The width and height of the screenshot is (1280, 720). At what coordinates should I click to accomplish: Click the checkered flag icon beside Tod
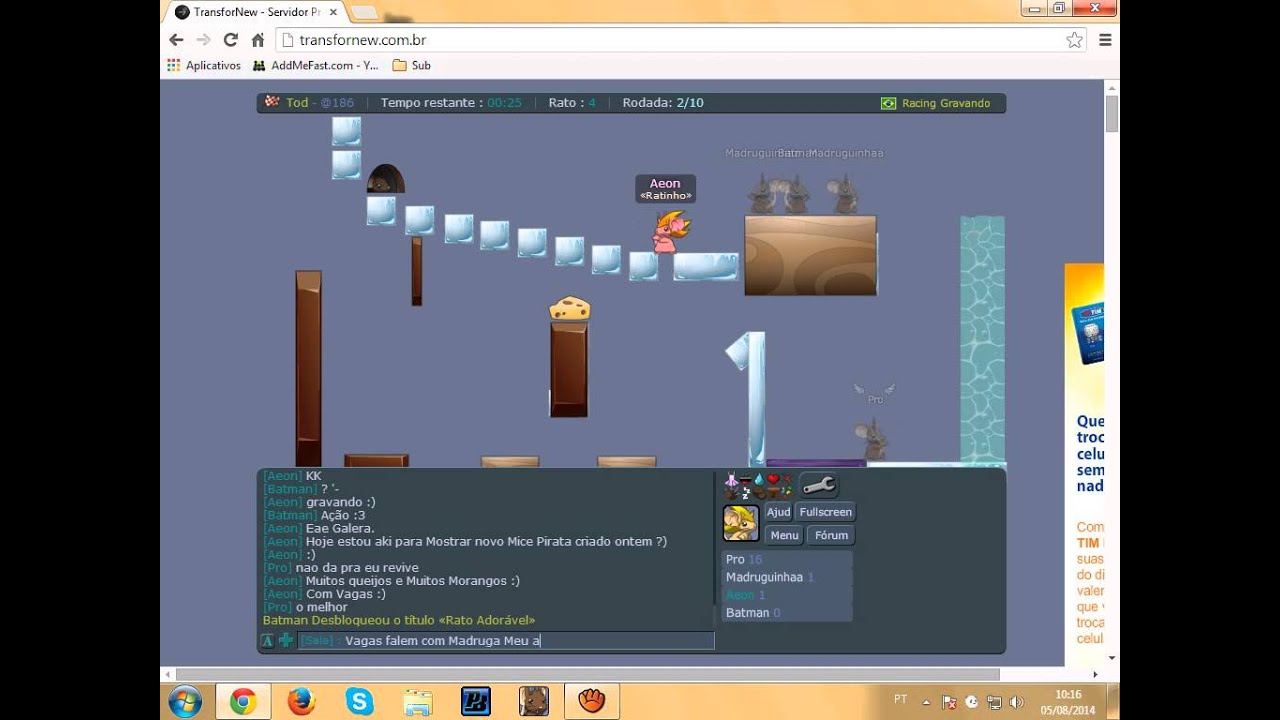click(272, 102)
